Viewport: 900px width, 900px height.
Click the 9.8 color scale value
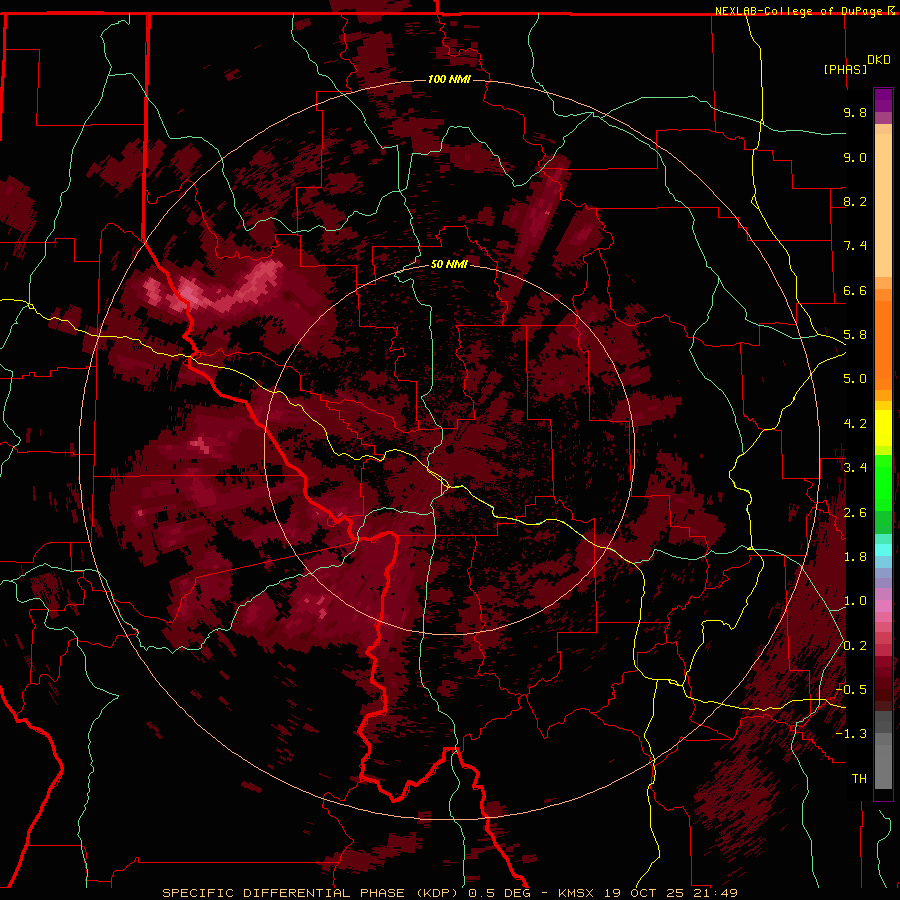point(855,112)
